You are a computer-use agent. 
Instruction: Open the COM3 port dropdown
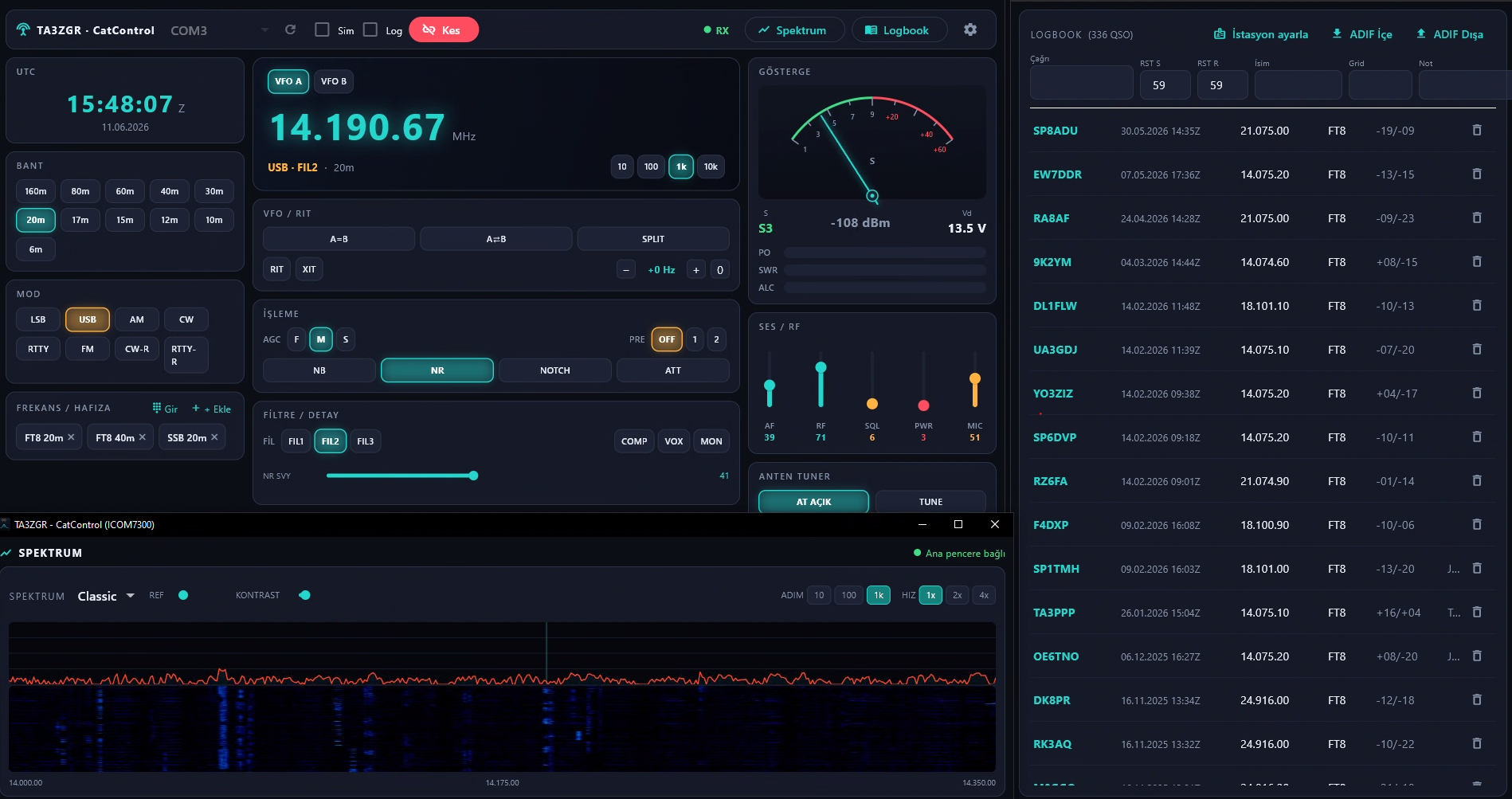218,30
